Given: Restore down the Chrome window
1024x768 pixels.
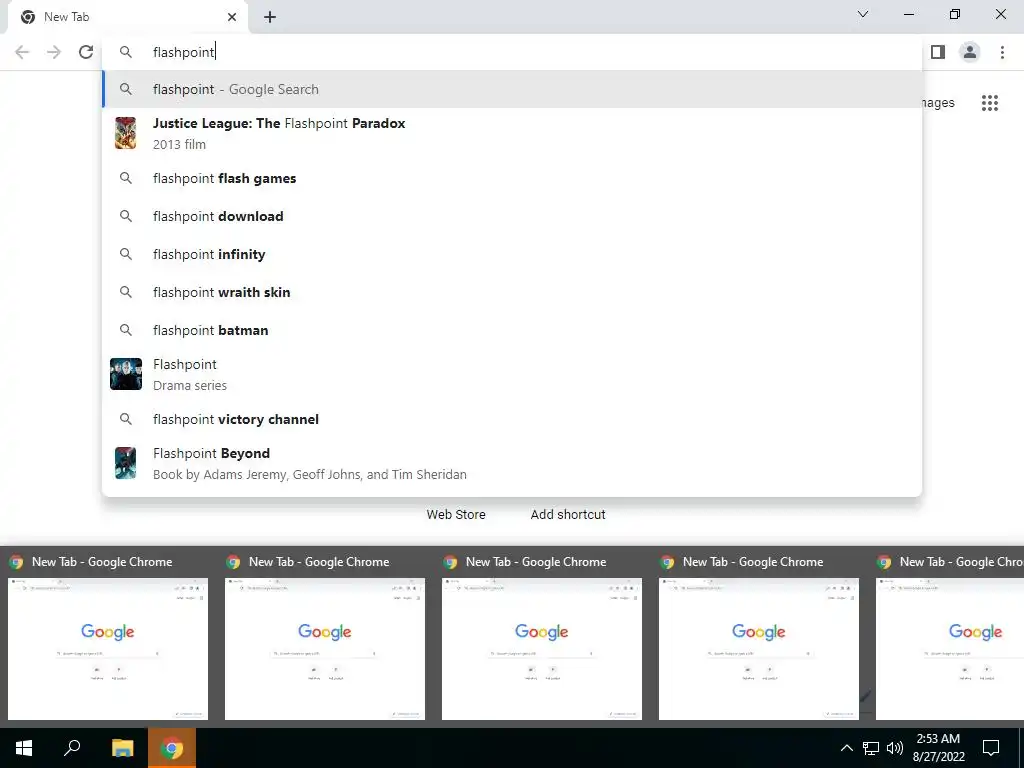Looking at the screenshot, I should click(955, 14).
